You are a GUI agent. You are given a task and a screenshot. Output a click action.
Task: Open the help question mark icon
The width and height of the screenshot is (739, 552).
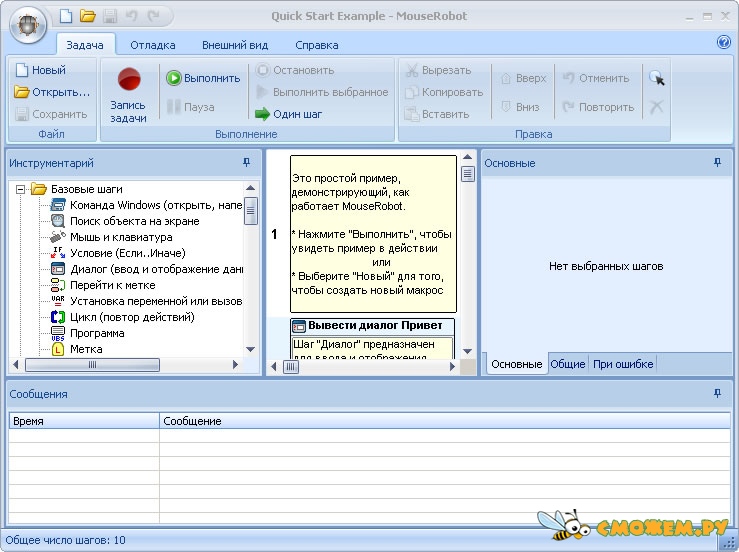(723, 42)
